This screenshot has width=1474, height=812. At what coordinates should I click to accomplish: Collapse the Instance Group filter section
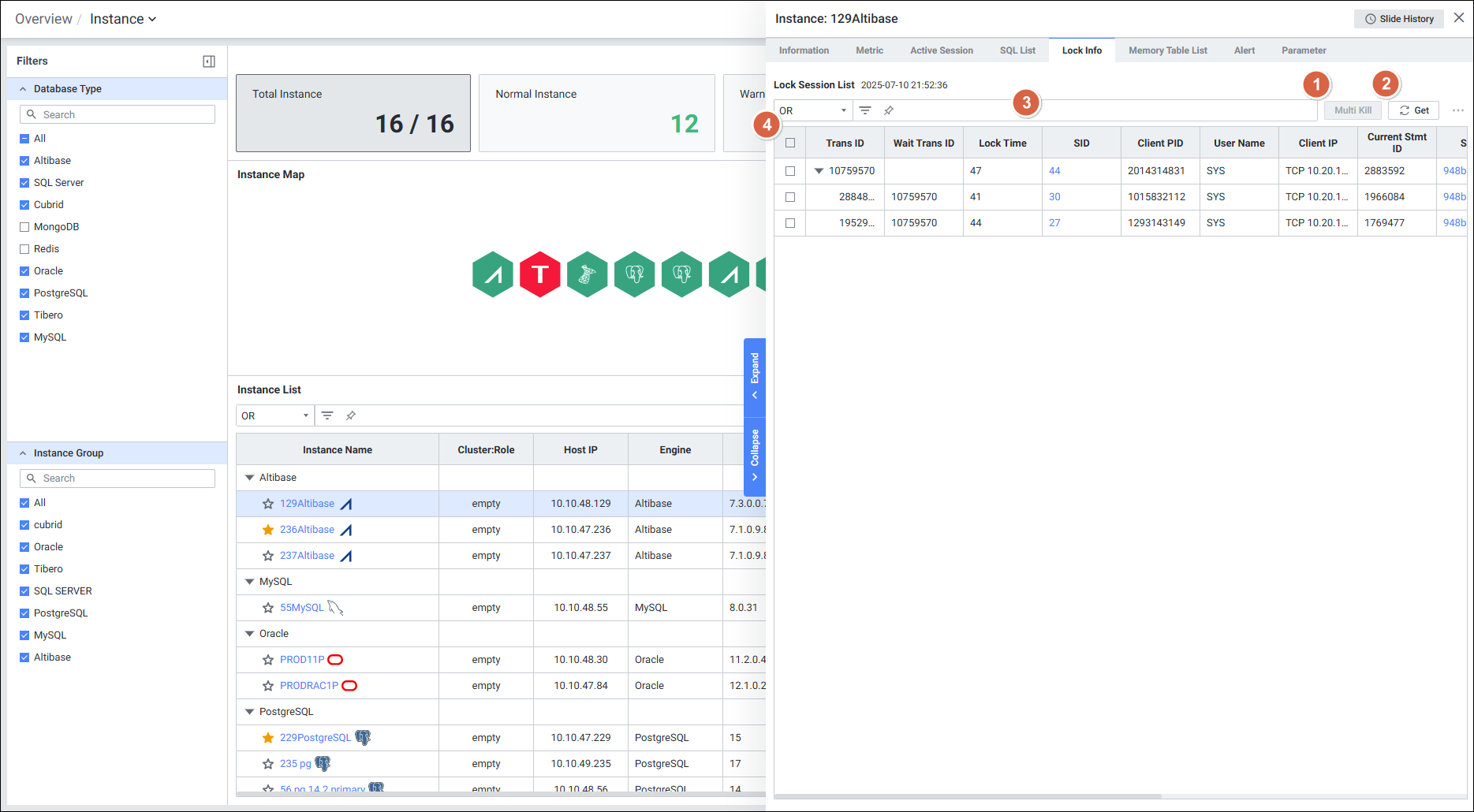click(23, 453)
